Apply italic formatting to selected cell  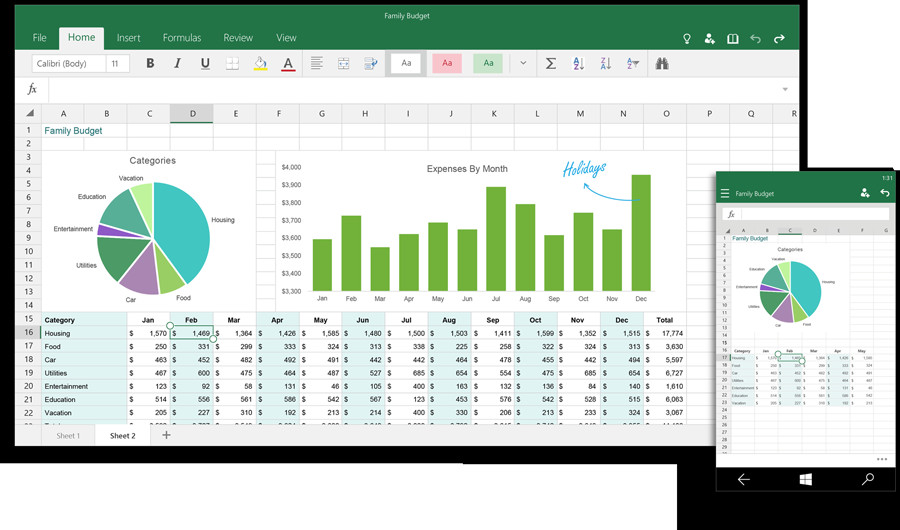(178, 64)
